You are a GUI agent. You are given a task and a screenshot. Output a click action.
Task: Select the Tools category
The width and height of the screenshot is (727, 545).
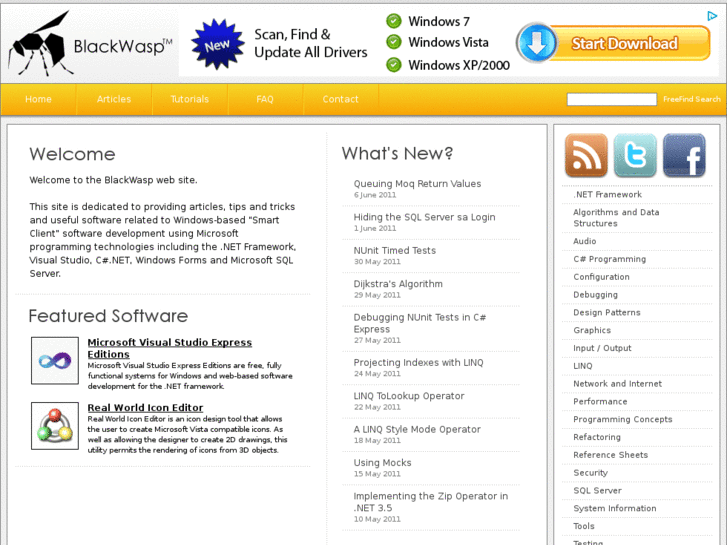[x=584, y=526]
